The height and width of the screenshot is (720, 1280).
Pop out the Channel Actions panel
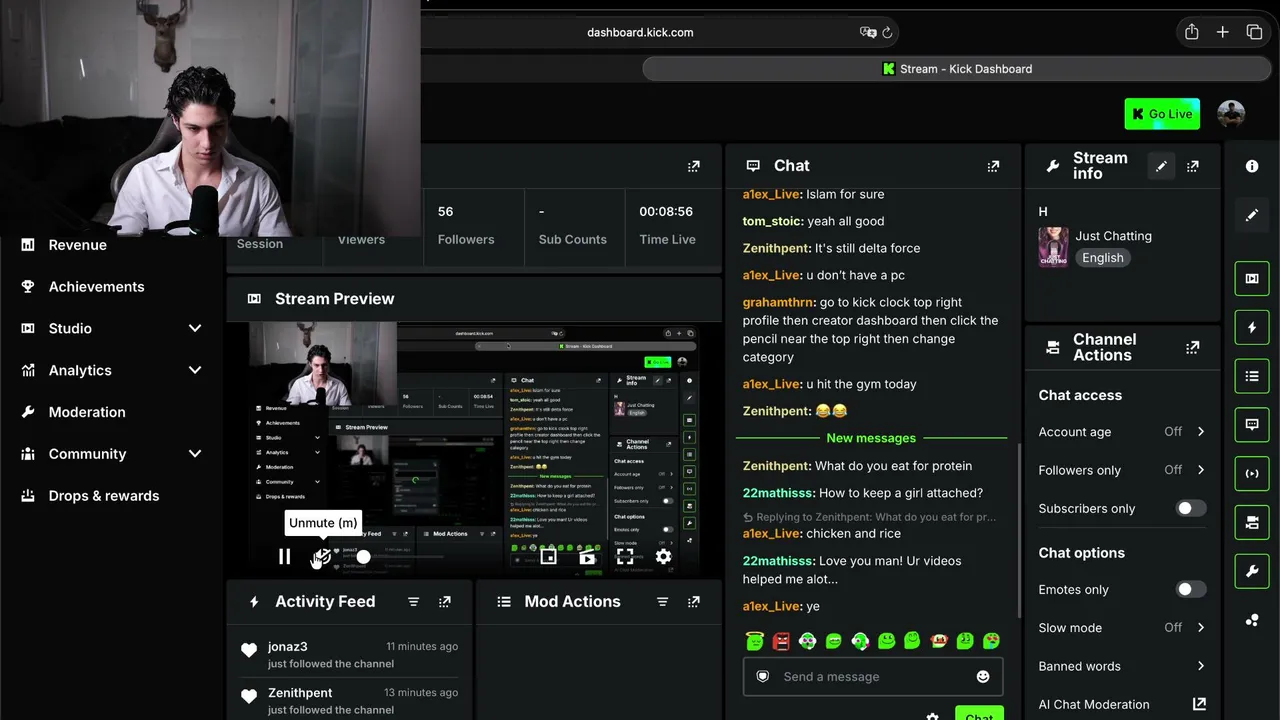(1192, 347)
